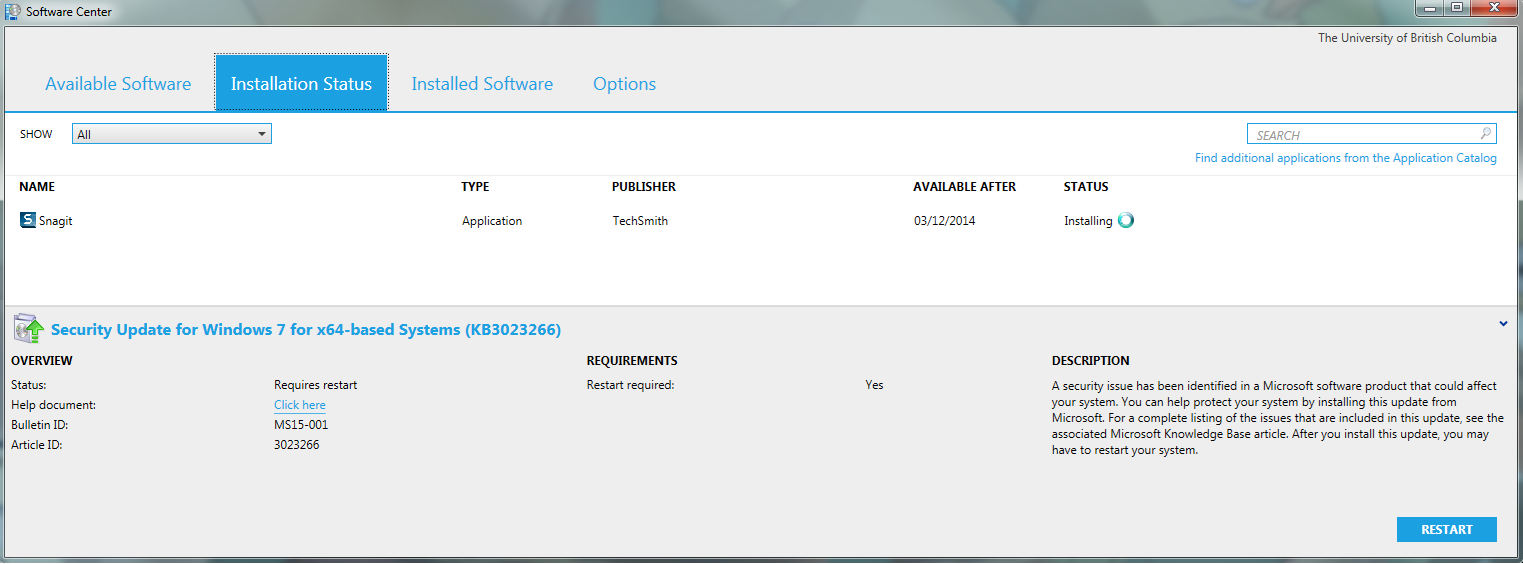
Task: Select the Installation Status tab
Action: tap(301, 83)
